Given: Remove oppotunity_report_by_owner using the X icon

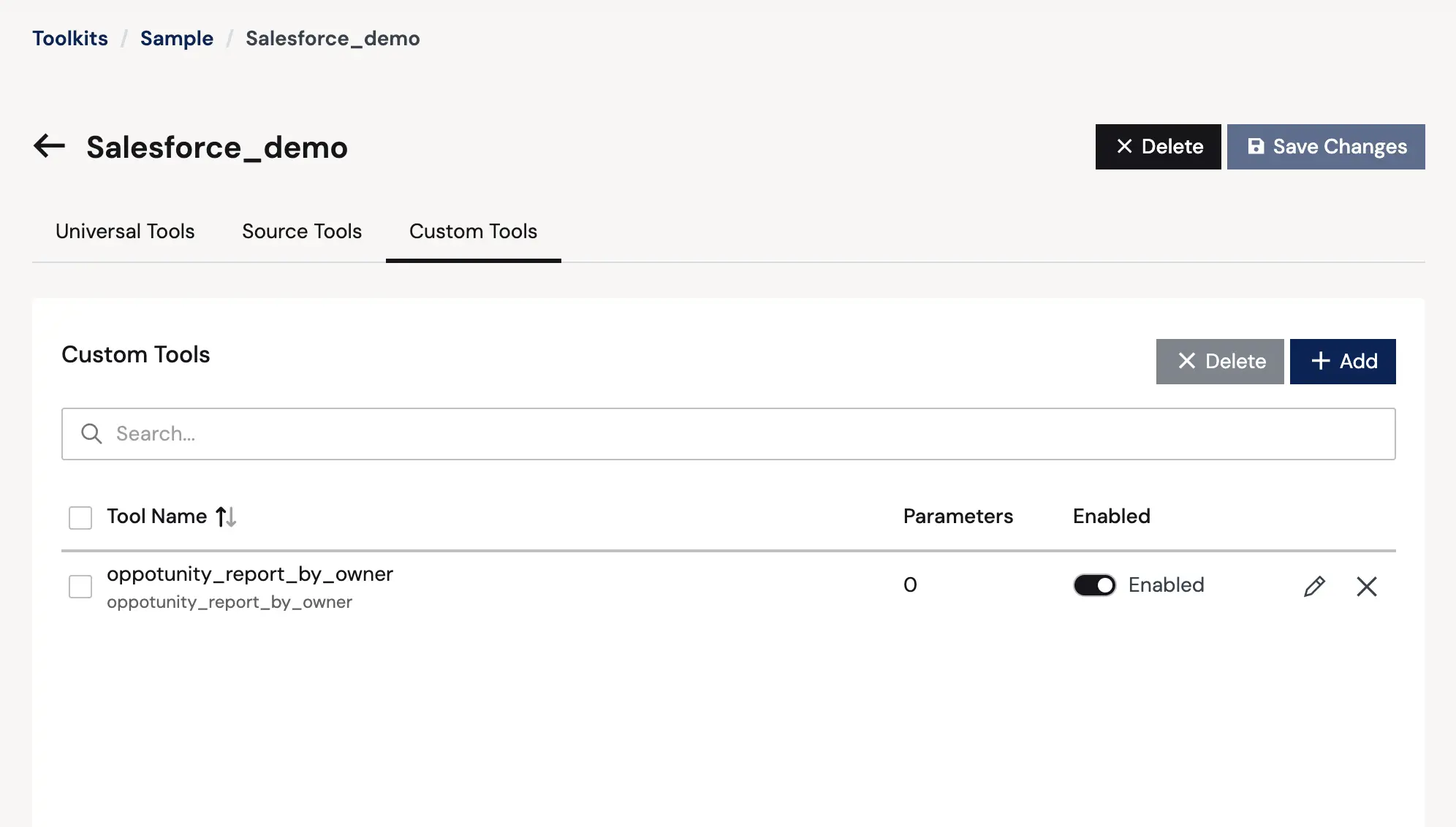Looking at the screenshot, I should (1367, 586).
